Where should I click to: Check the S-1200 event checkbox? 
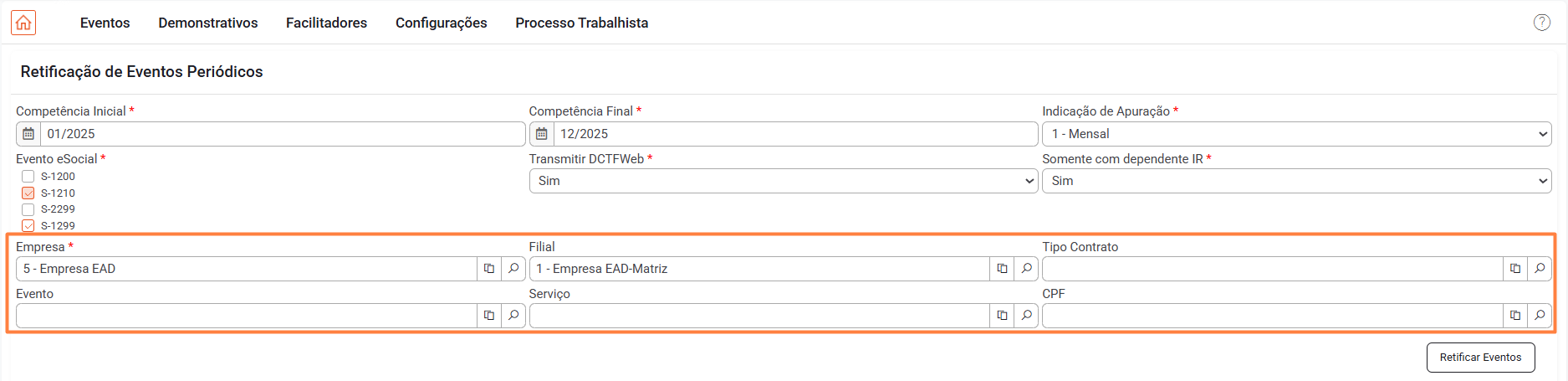pyautogui.click(x=28, y=177)
